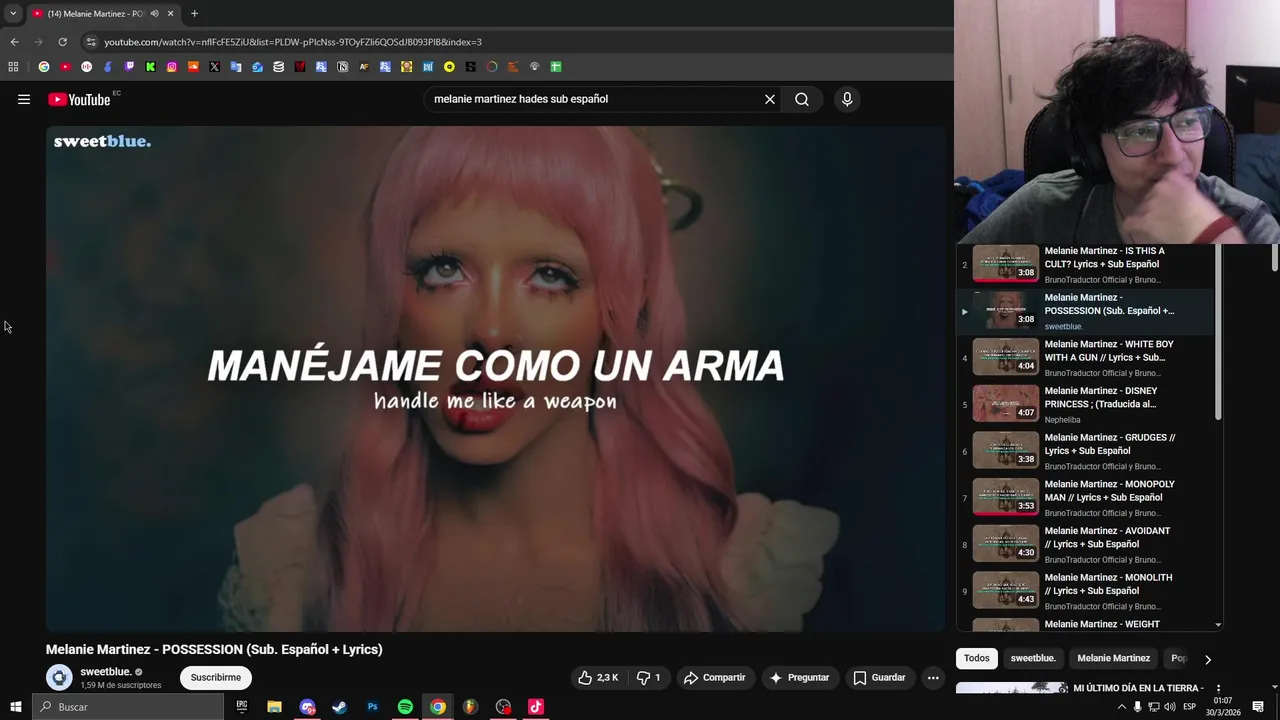This screenshot has height=720, width=1280.
Task: Open File Explorer from the taskbar
Action: click(274, 707)
